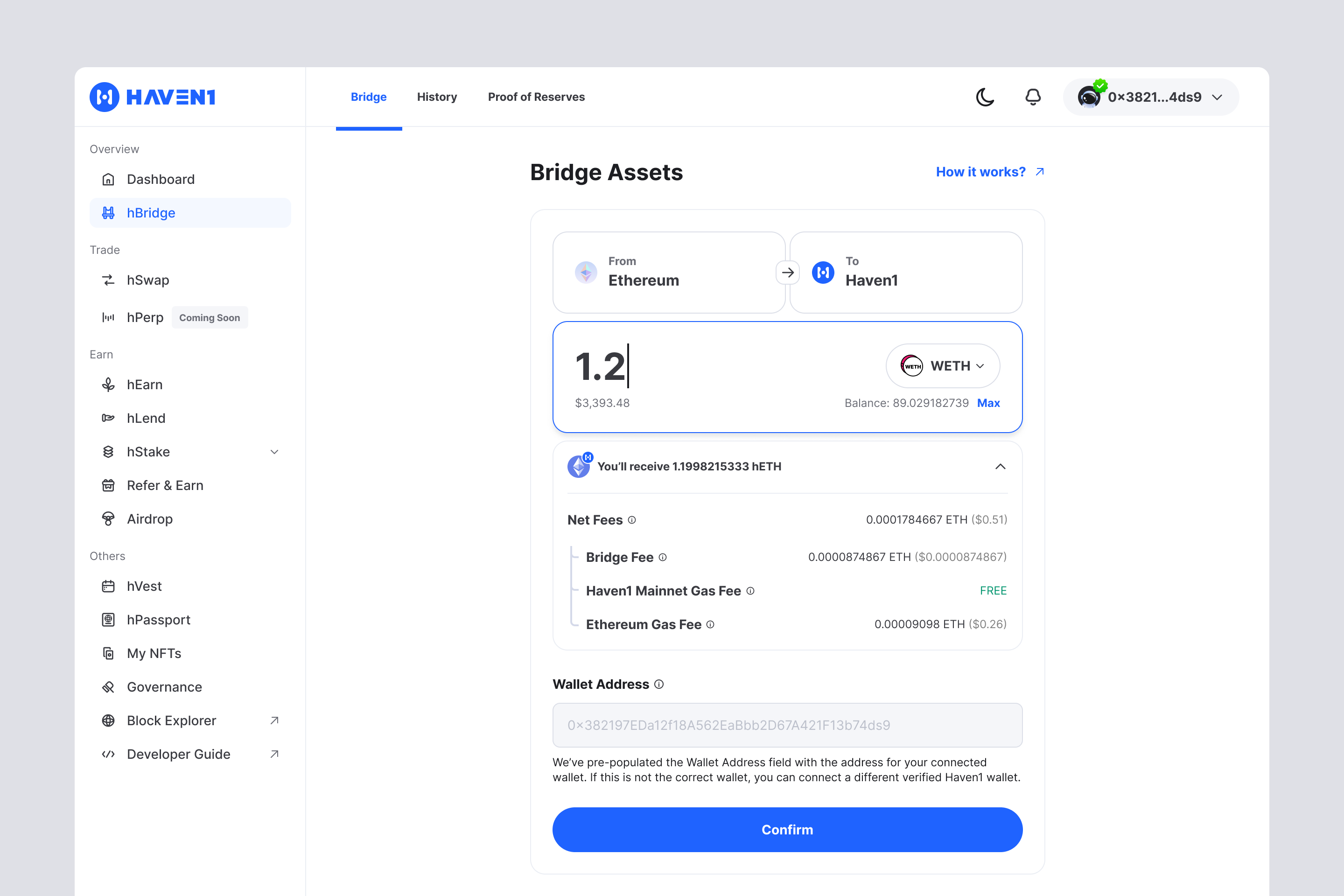
Task: Toggle dark mode moon icon
Action: click(x=985, y=97)
